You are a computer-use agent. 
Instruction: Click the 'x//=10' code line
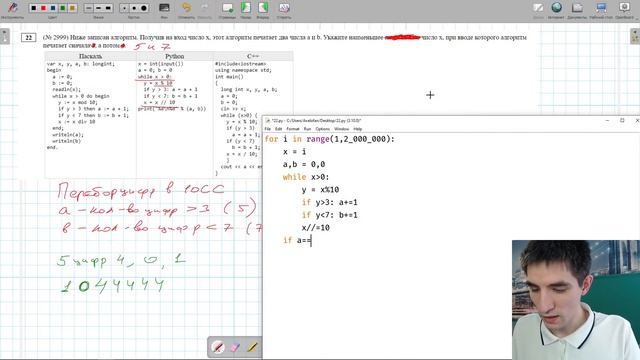click(316, 228)
